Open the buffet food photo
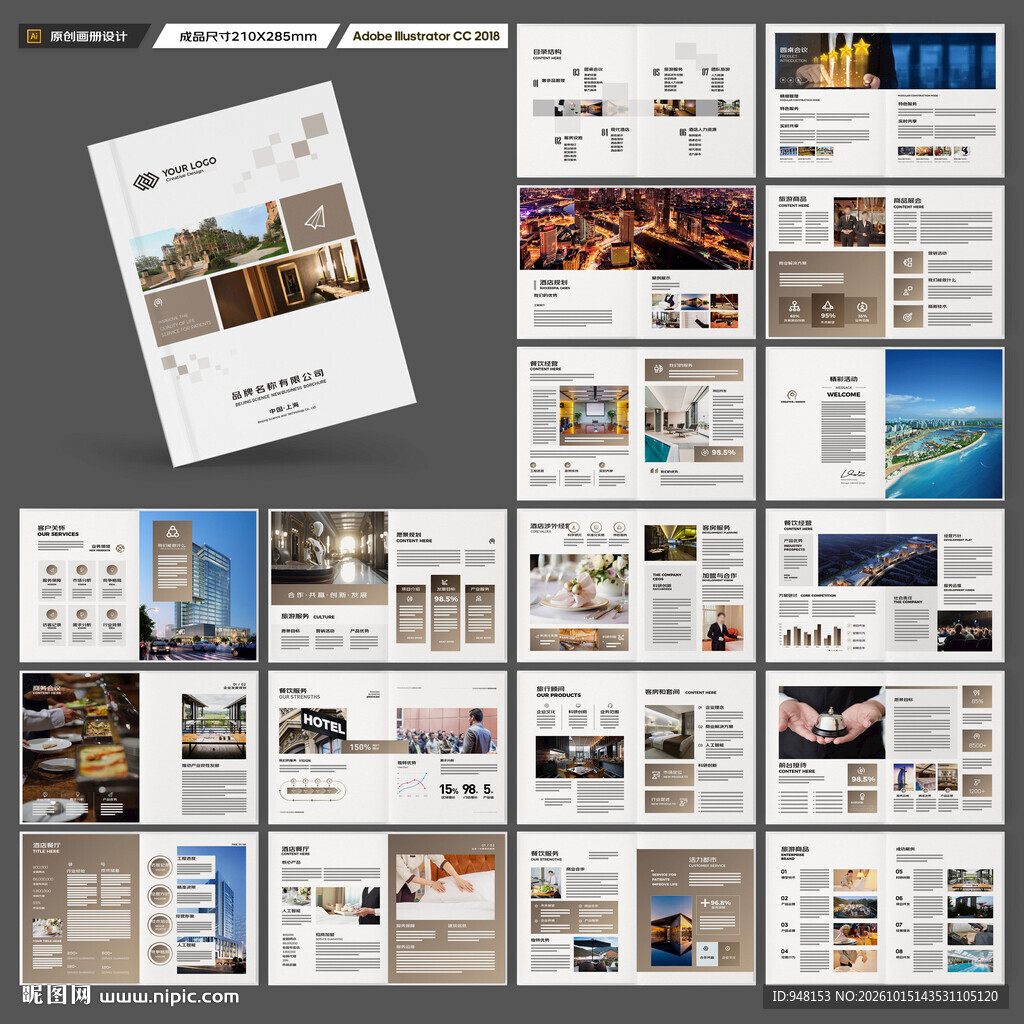Image resolution: width=1024 pixels, height=1024 pixels. click(81, 748)
